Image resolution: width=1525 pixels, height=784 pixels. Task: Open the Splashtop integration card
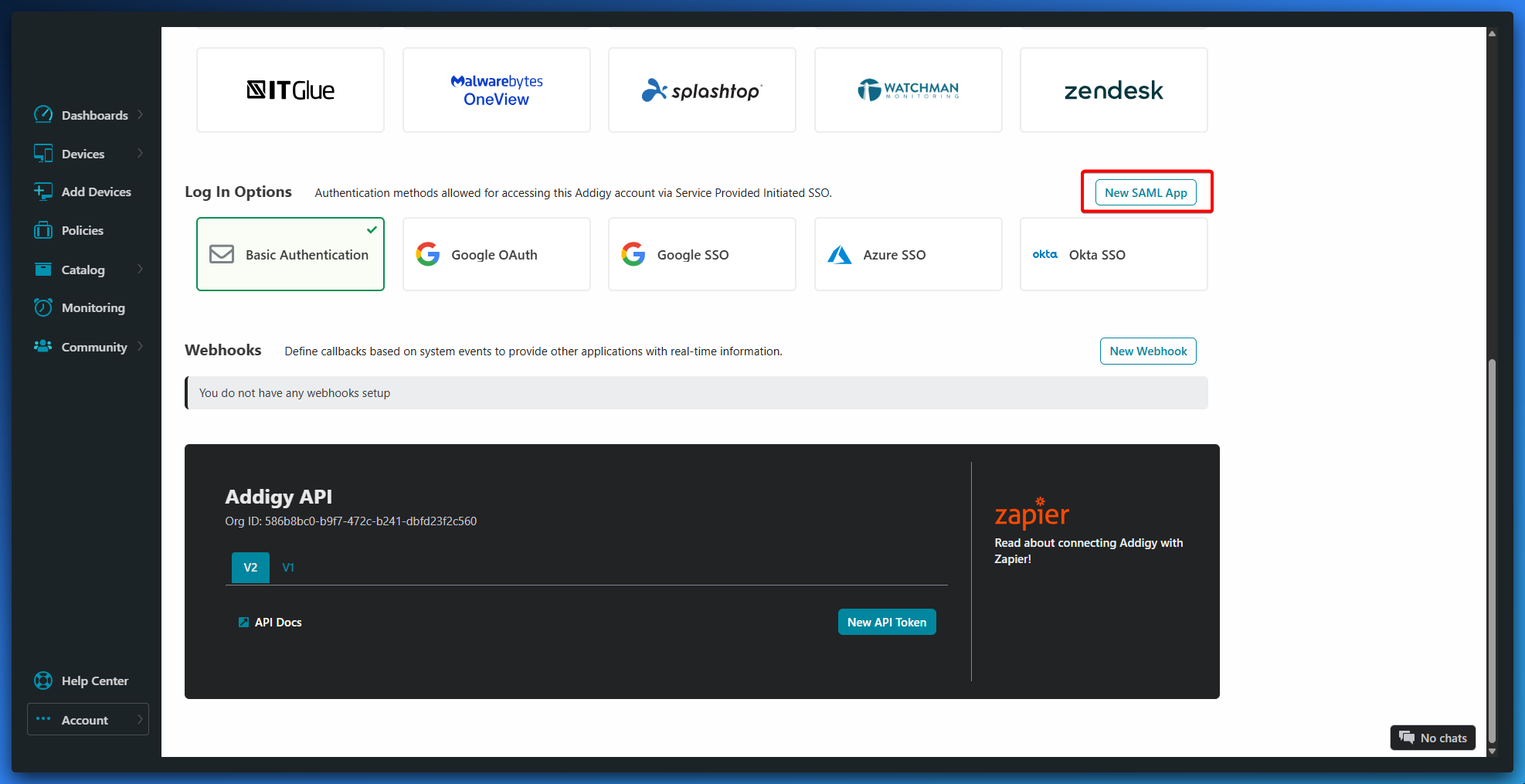click(702, 90)
